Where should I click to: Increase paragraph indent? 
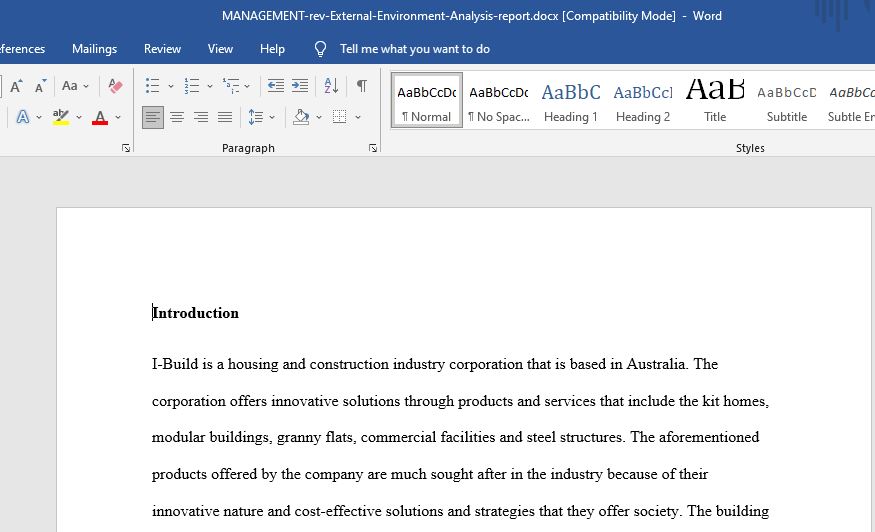tap(300, 86)
